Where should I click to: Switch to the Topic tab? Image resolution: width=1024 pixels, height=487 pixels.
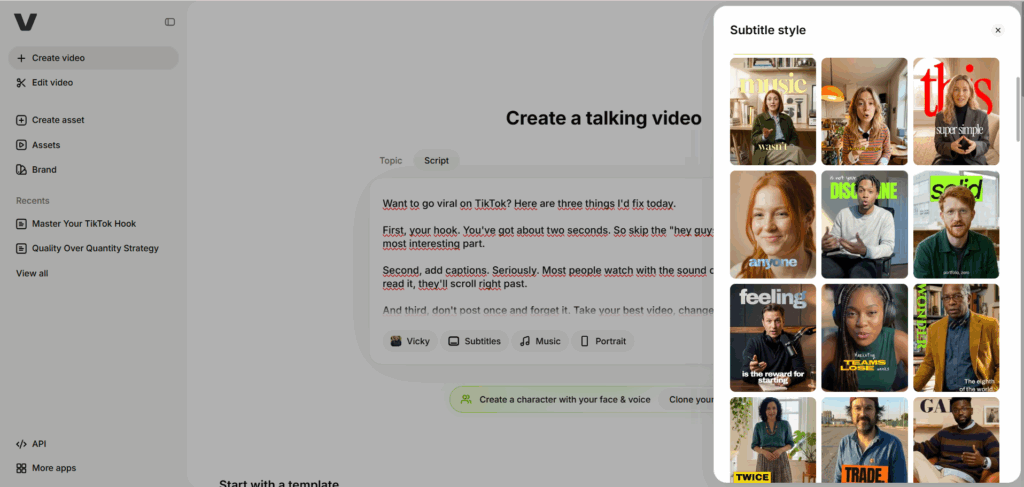[x=391, y=161]
